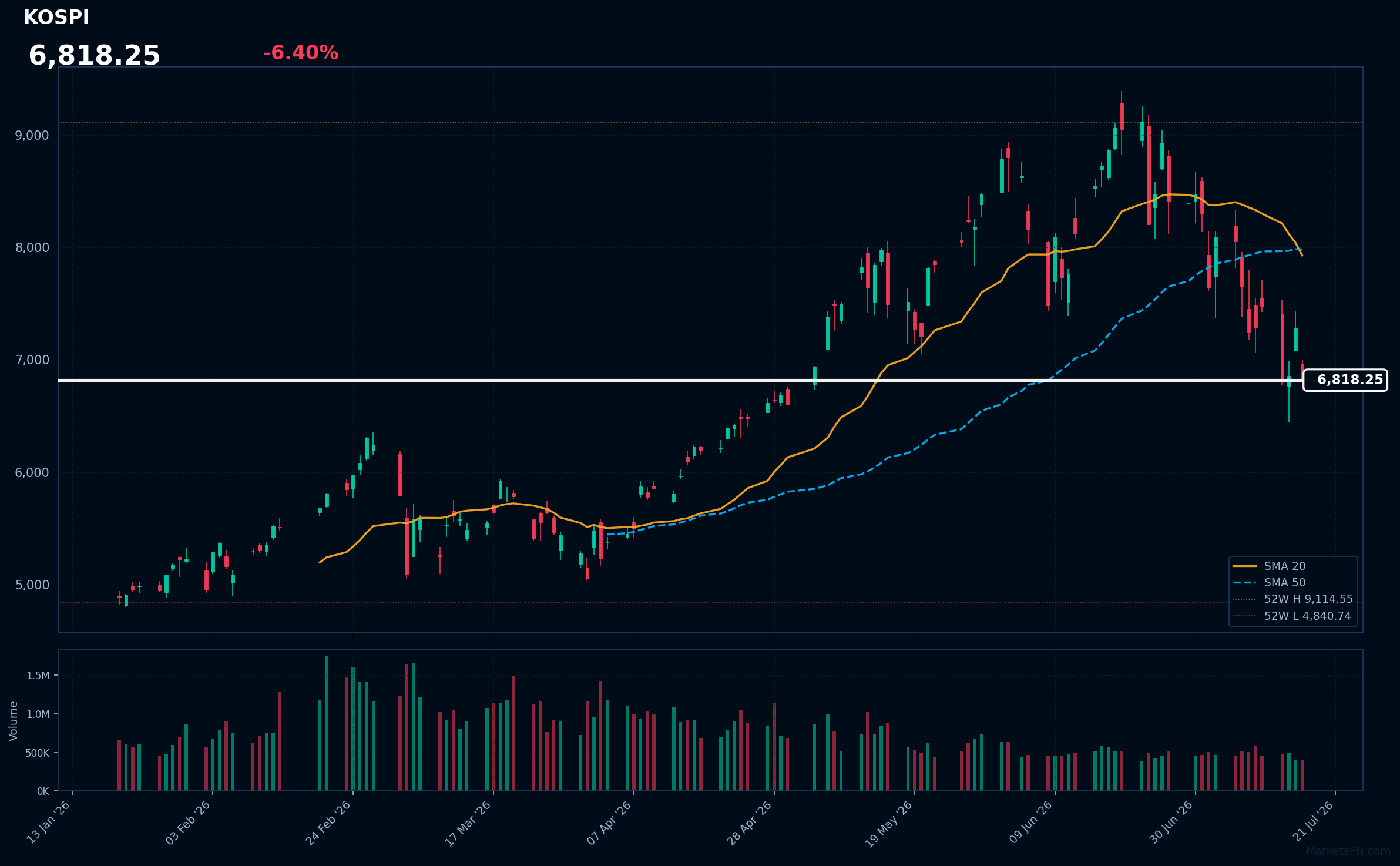Click the 6,818.25 current price tag
This screenshot has width=1400, height=866.
pyautogui.click(x=1345, y=380)
